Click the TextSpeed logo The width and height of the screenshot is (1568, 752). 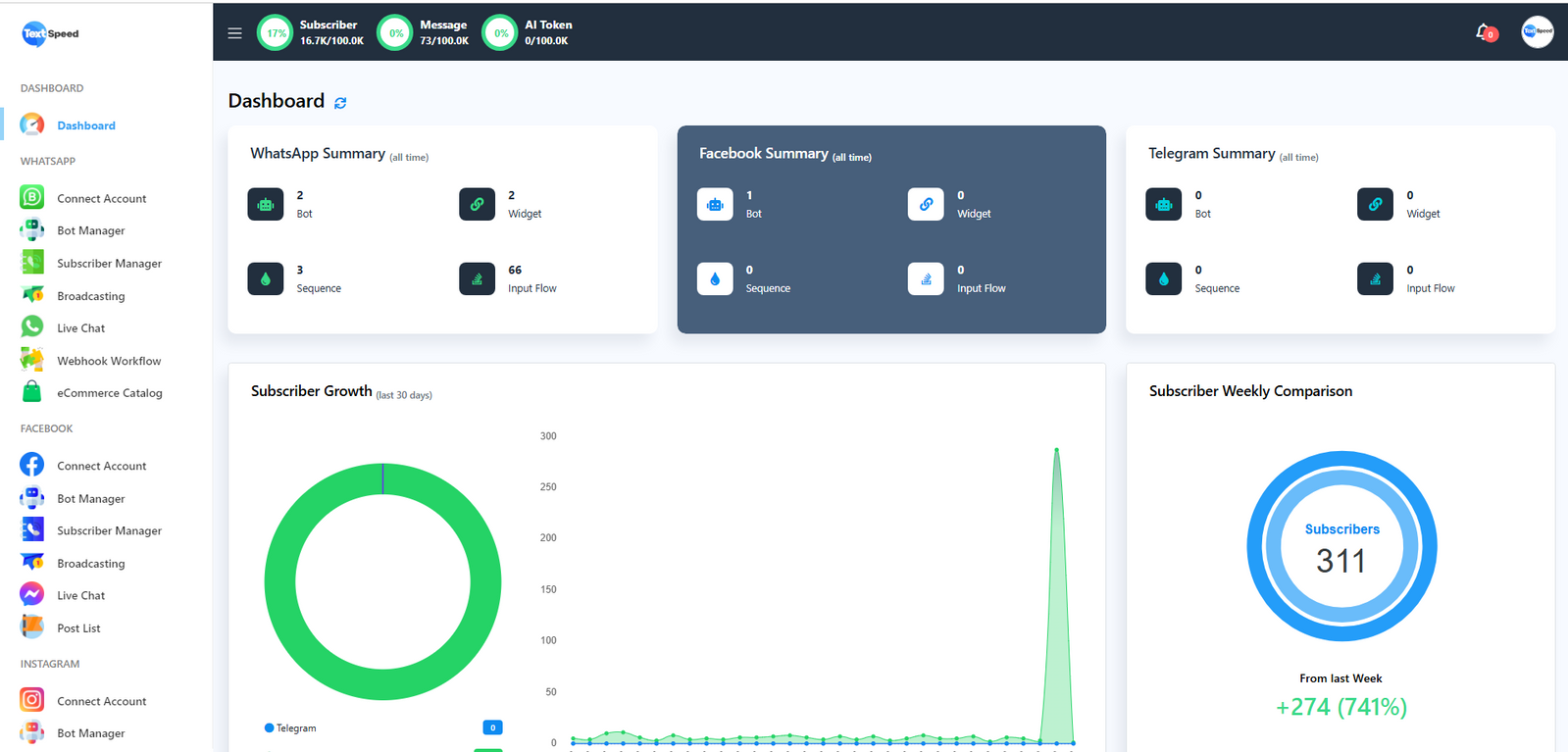(50, 33)
